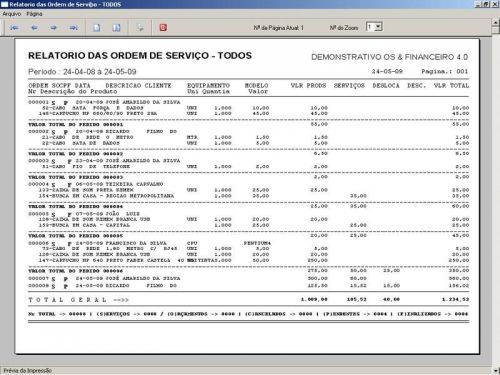500x375 pixels.
Task: Click the MODELO column header
Action: [x=256, y=86]
